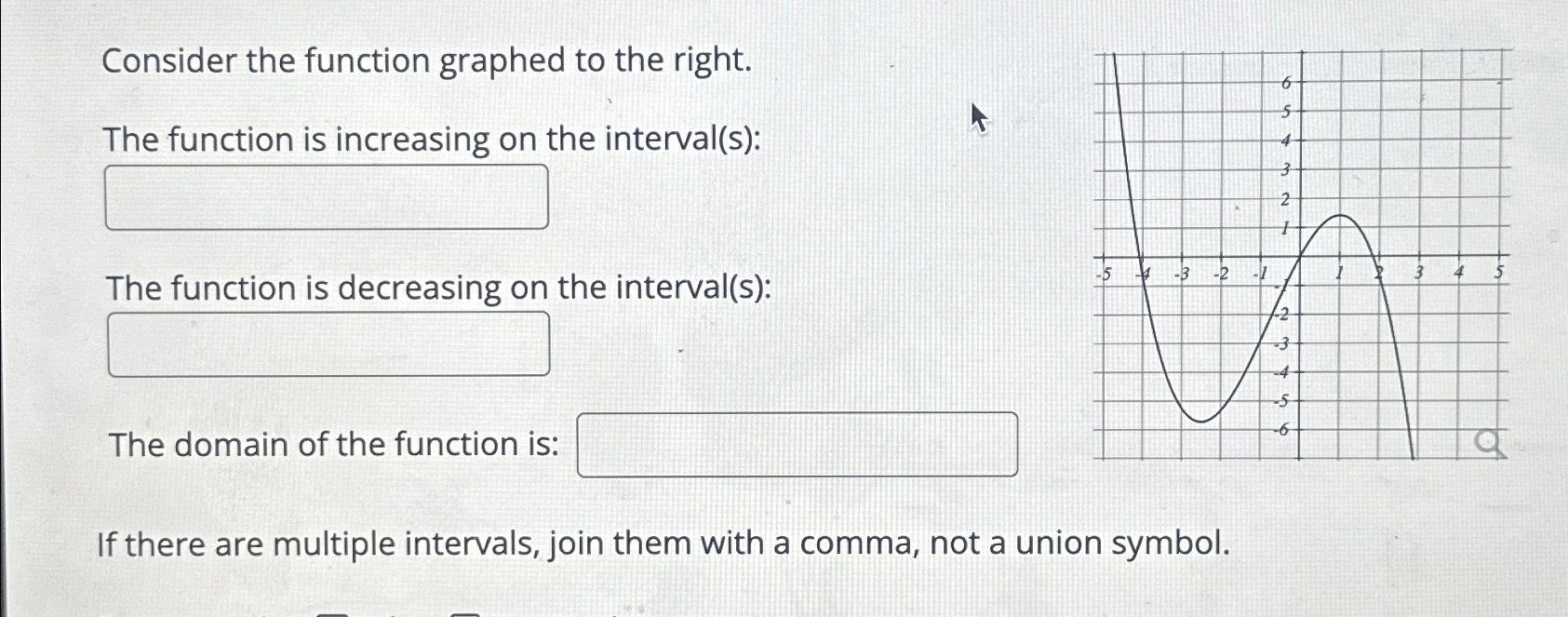Click the curve's x-intercept at 2
This screenshot has height=617, width=1568.
(x=1377, y=258)
